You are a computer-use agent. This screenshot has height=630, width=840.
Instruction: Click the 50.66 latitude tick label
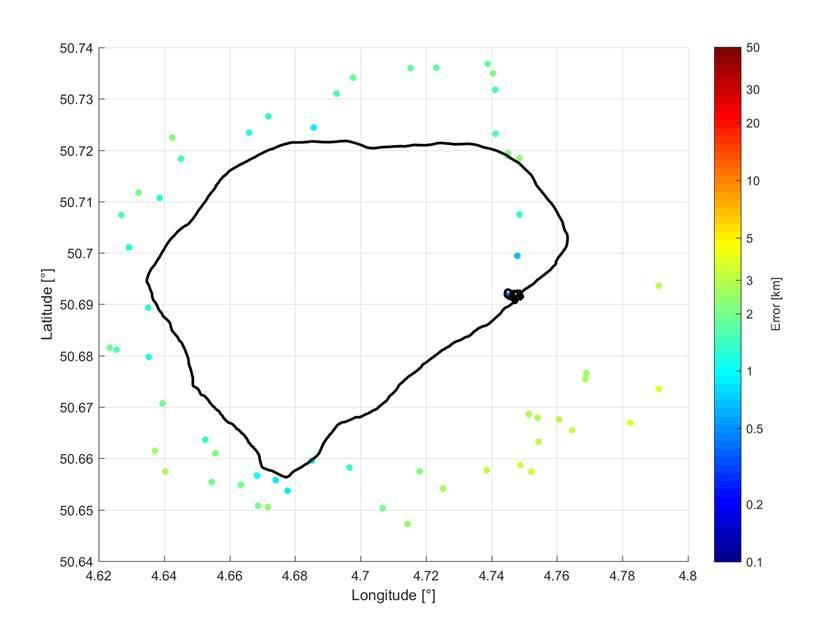[x=76, y=459]
